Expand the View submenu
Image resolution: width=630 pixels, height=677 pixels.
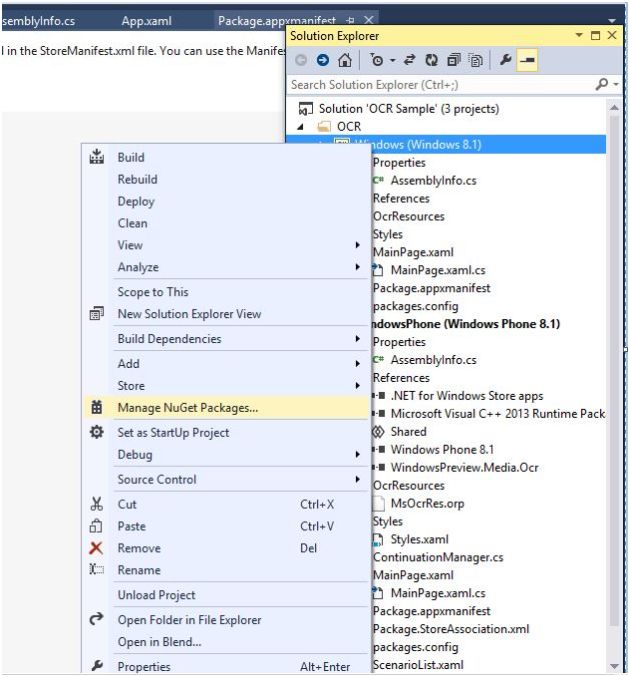[226, 245]
